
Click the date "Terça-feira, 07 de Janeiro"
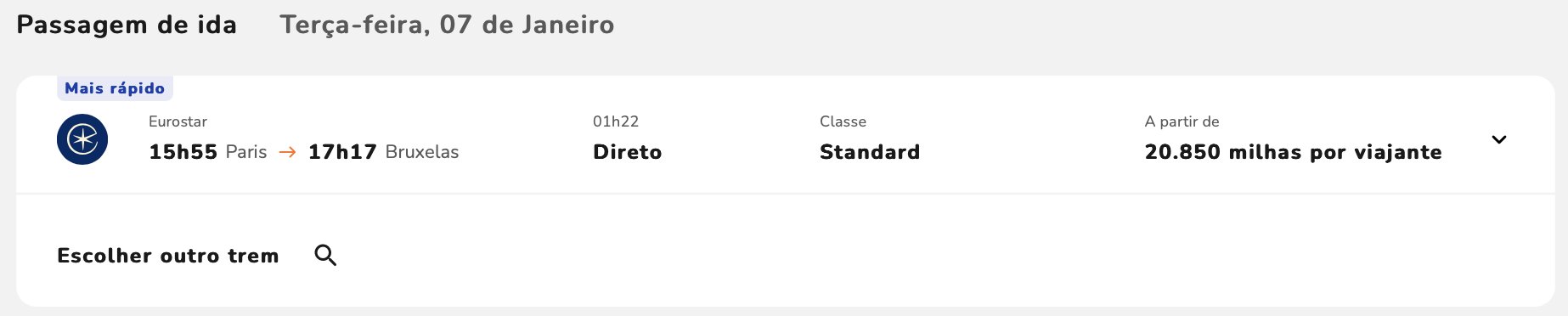click(x=447, y=25)
